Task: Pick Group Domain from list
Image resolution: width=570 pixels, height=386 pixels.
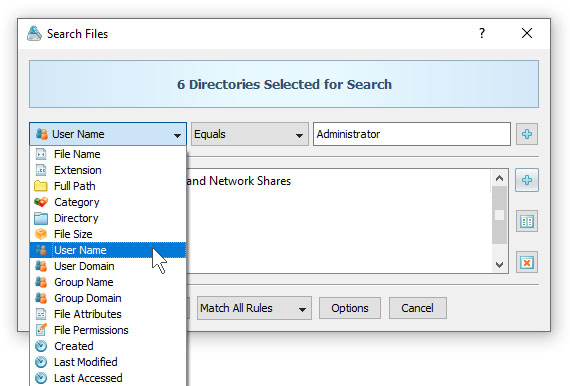Action: [108, 298]
